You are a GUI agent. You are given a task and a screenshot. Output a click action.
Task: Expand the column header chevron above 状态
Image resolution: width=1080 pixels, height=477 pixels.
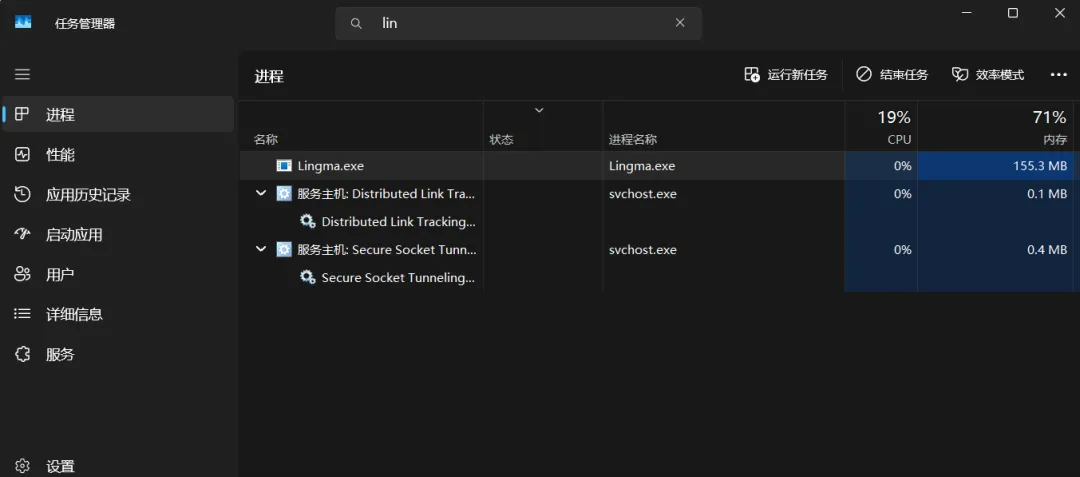click(x=539, y=110)
